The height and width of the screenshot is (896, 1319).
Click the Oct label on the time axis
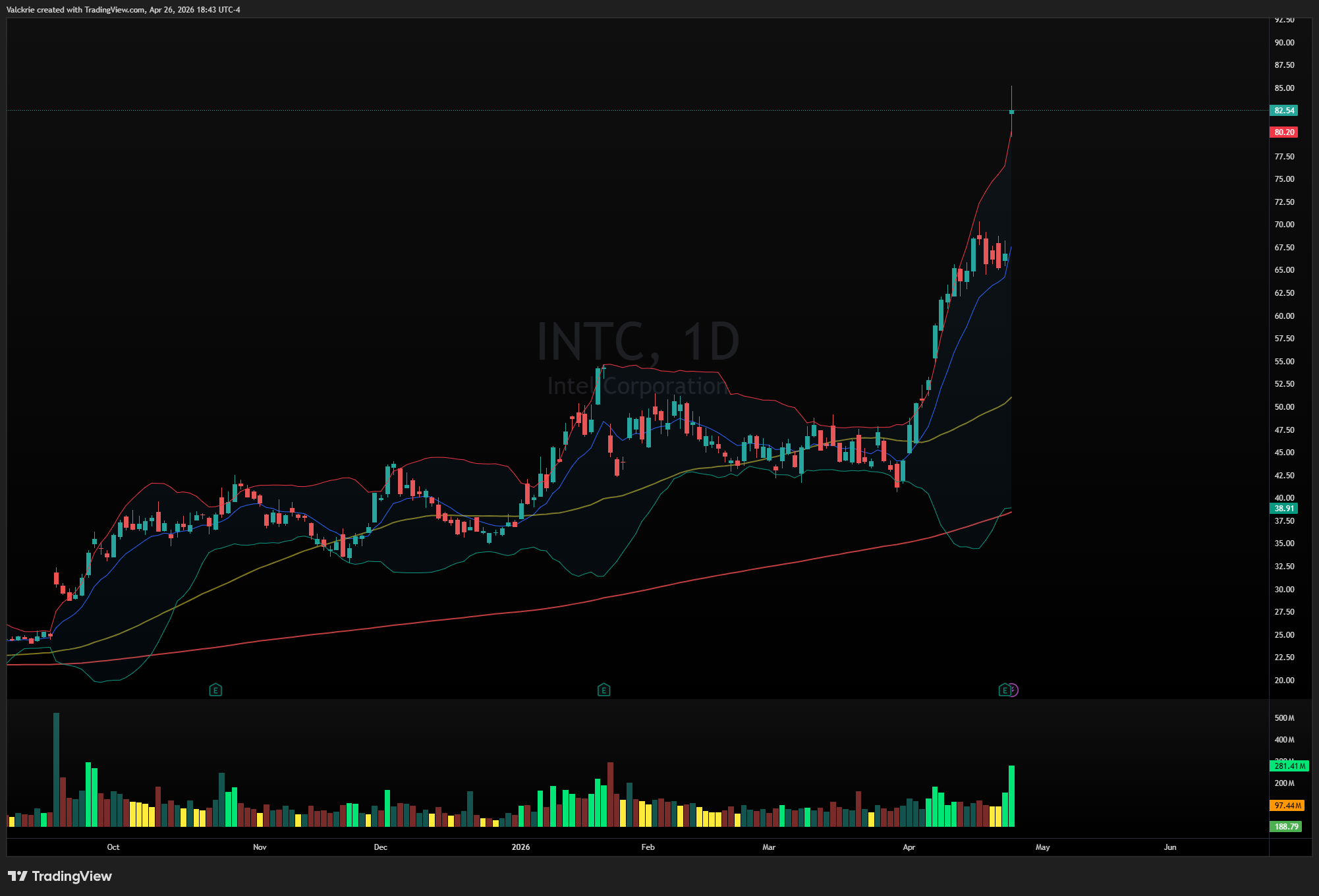tap(113, 847)
